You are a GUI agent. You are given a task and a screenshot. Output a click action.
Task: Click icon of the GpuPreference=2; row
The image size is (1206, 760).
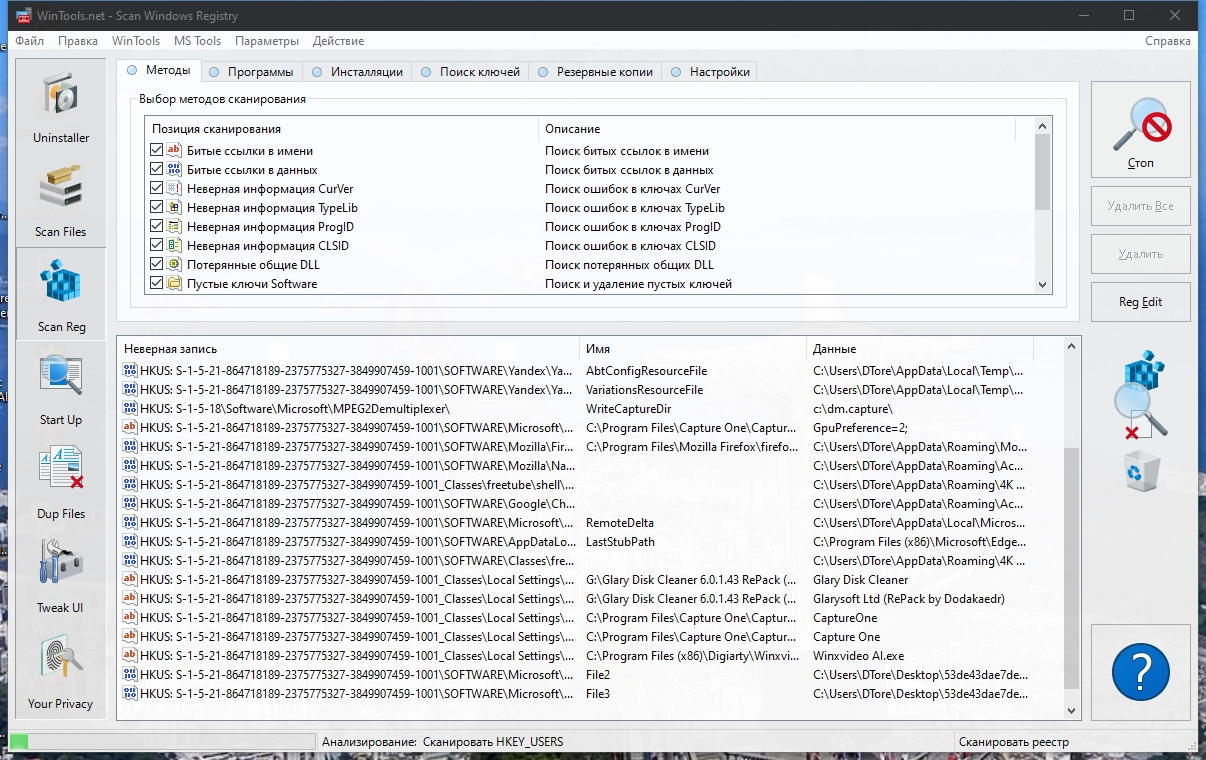130,428
